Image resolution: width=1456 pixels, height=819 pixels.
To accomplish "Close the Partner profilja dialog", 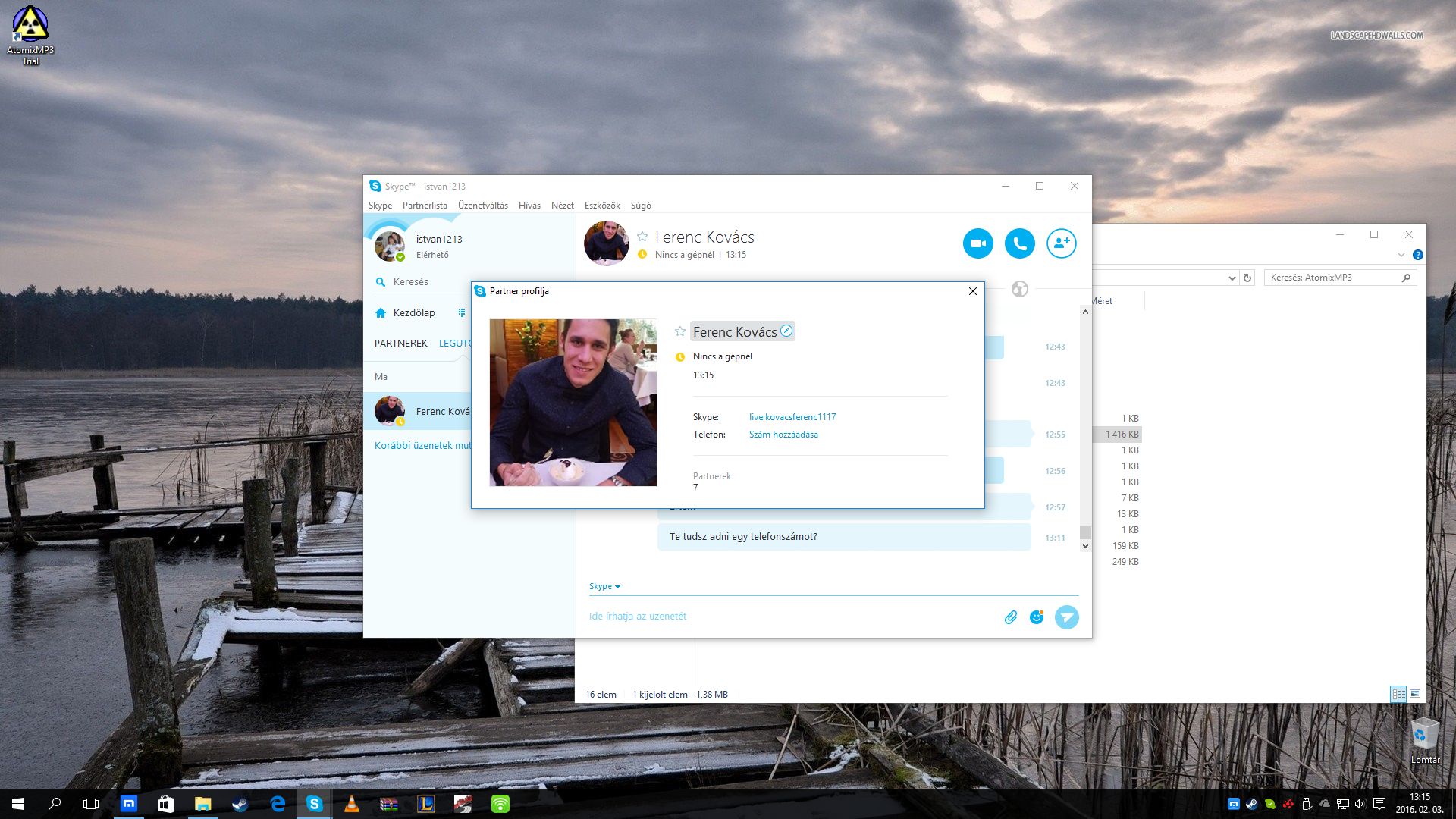I will [x=973, y=291].
